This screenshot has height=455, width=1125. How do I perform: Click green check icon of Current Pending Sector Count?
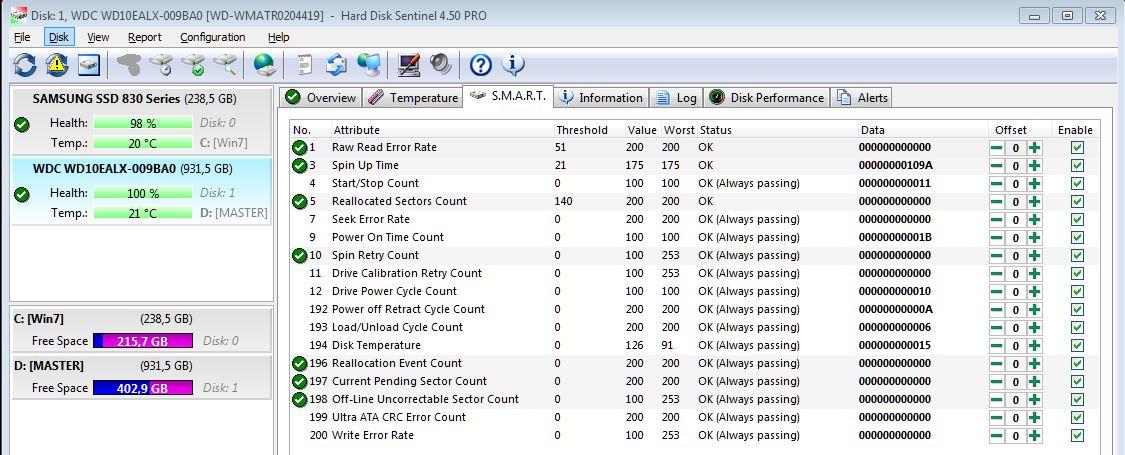pyautogui.click(x=299, y=381)
